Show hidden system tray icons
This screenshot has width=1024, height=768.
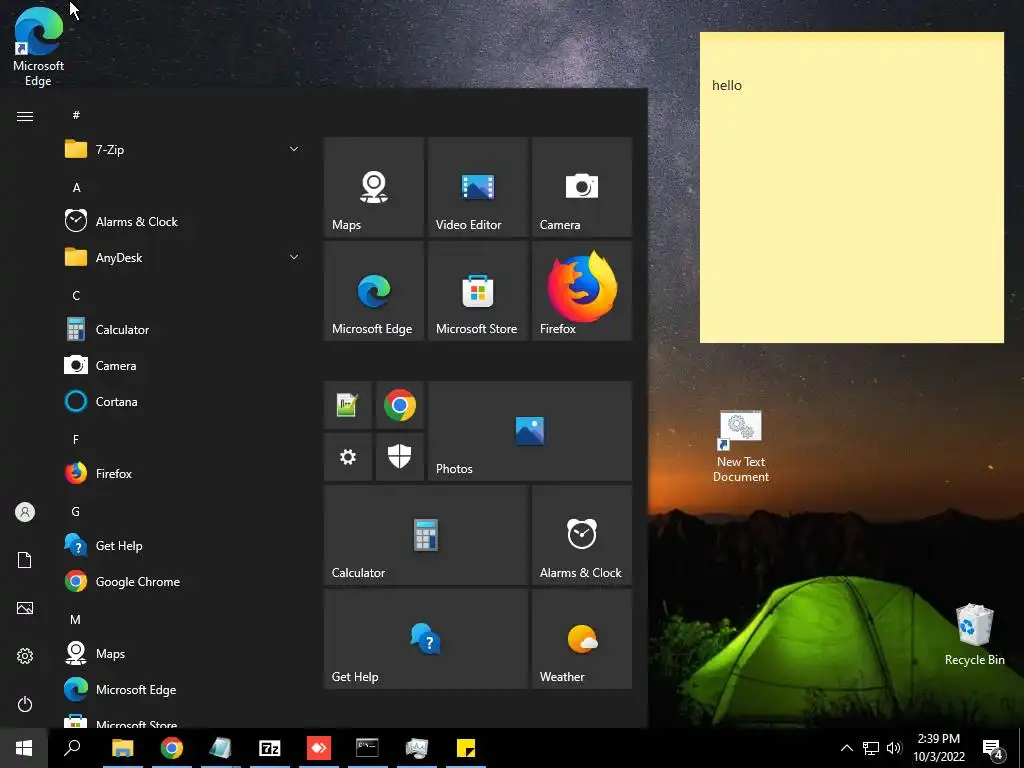tap(846, 748)
